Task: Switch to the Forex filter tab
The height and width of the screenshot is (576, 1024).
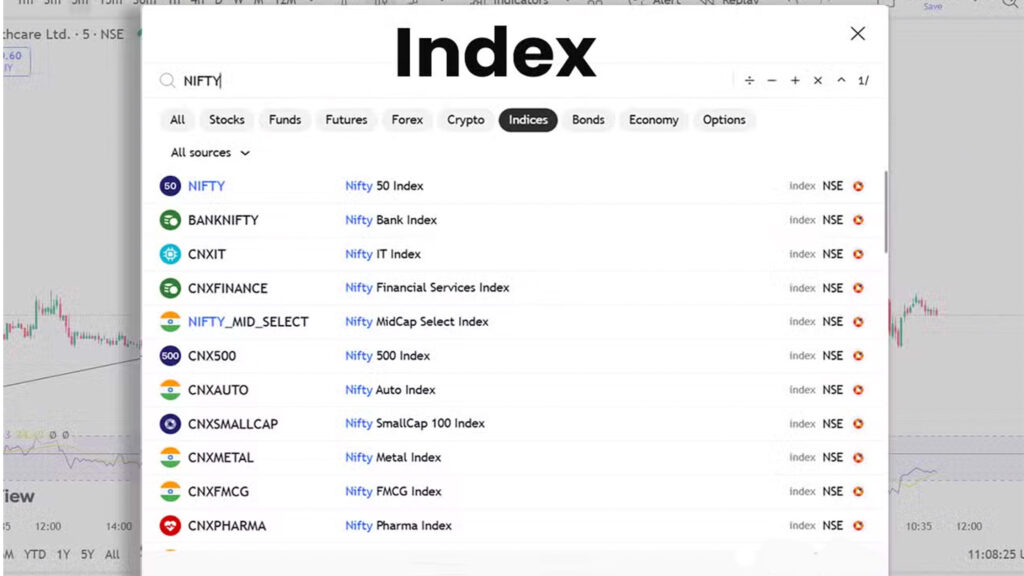Action: pos(407,120)
